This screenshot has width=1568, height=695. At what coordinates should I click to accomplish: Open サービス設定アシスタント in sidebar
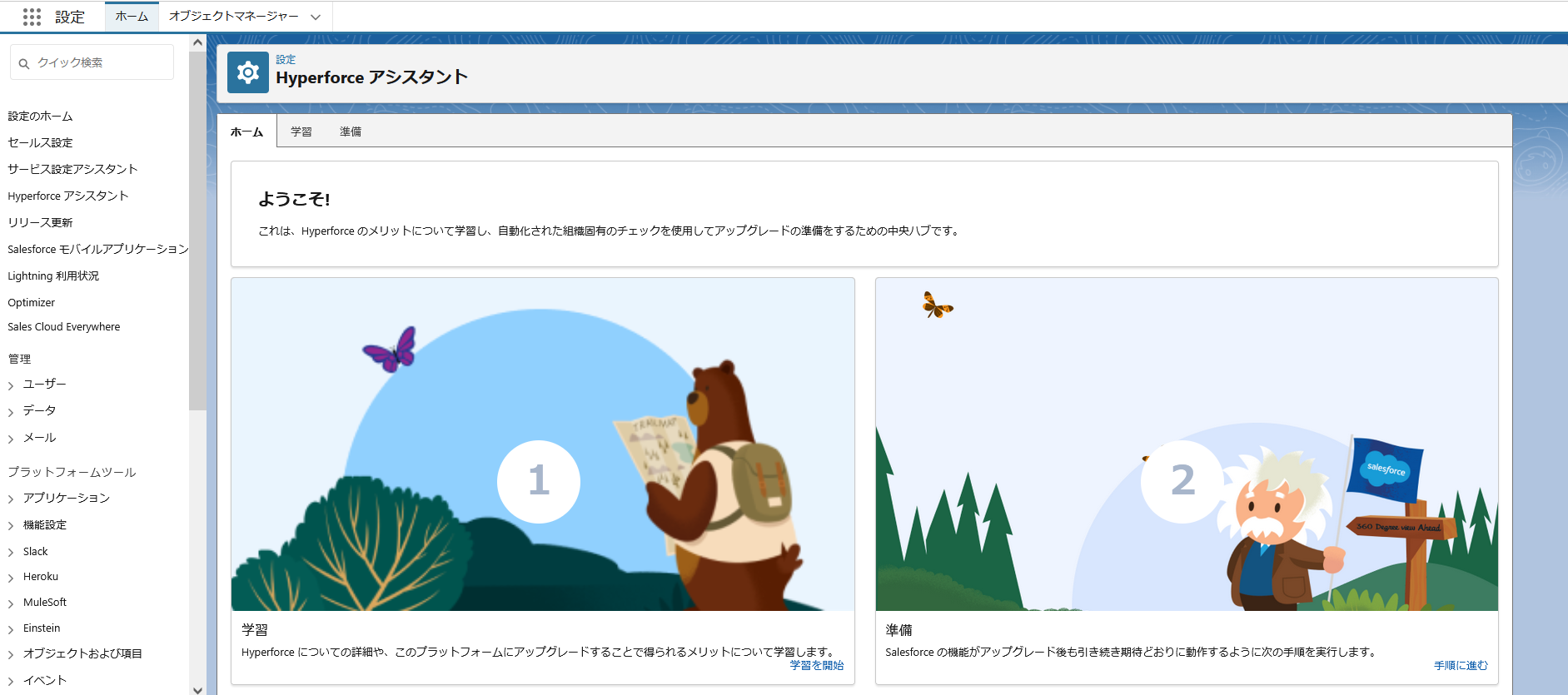pyautogui.click(x=72, y=169)
